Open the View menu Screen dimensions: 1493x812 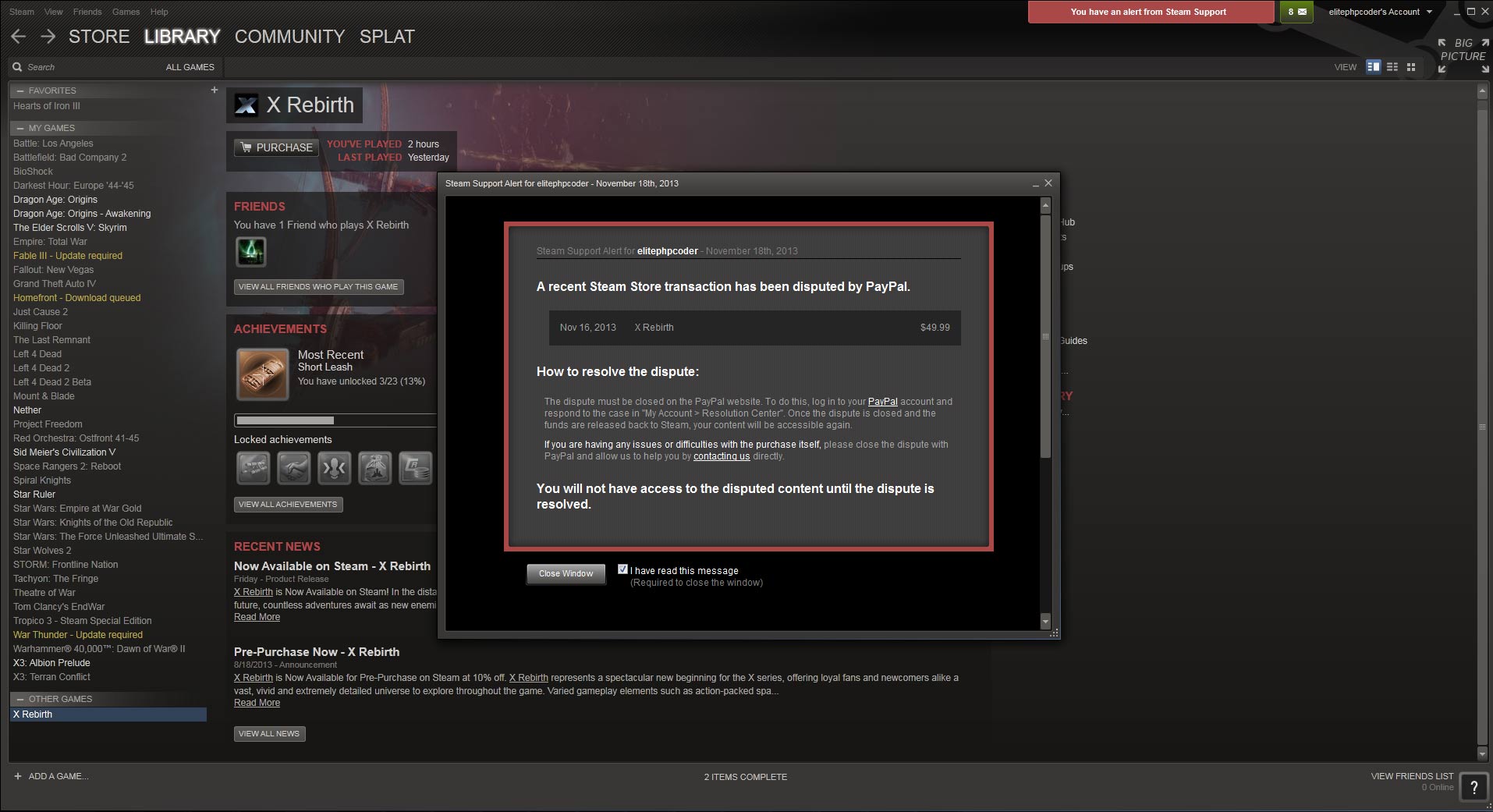pyautogui.click(x=54, y=12)
